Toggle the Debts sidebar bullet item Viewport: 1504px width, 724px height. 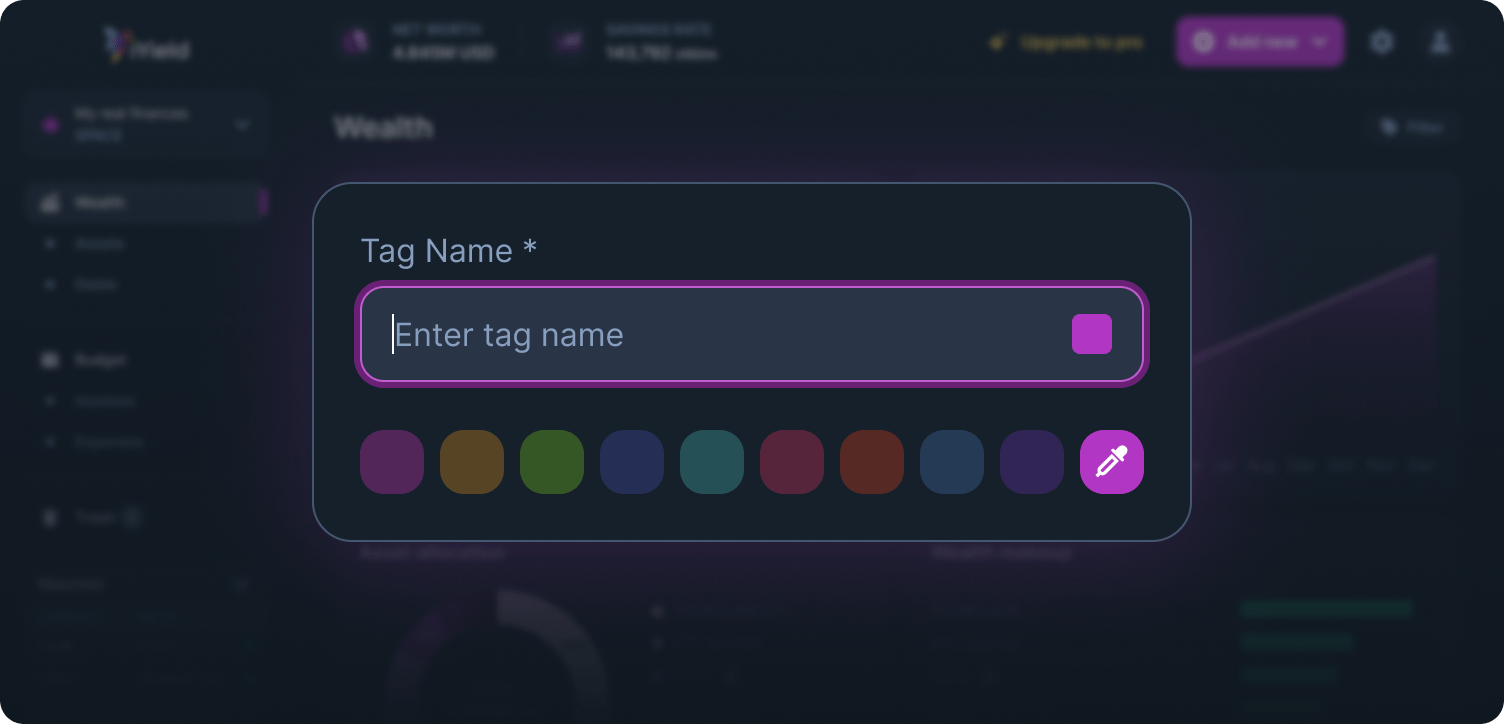(50, 284)
